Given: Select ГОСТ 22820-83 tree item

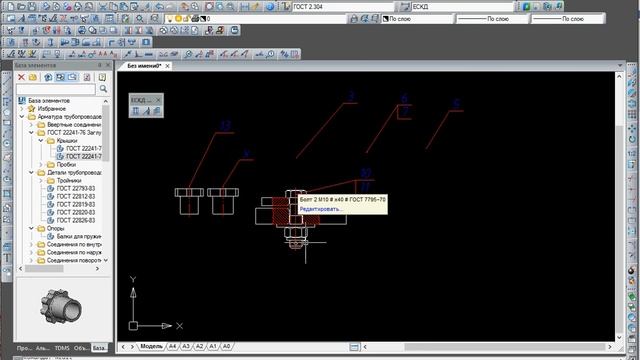Looking at the screenshot, I should coord(76,212).
